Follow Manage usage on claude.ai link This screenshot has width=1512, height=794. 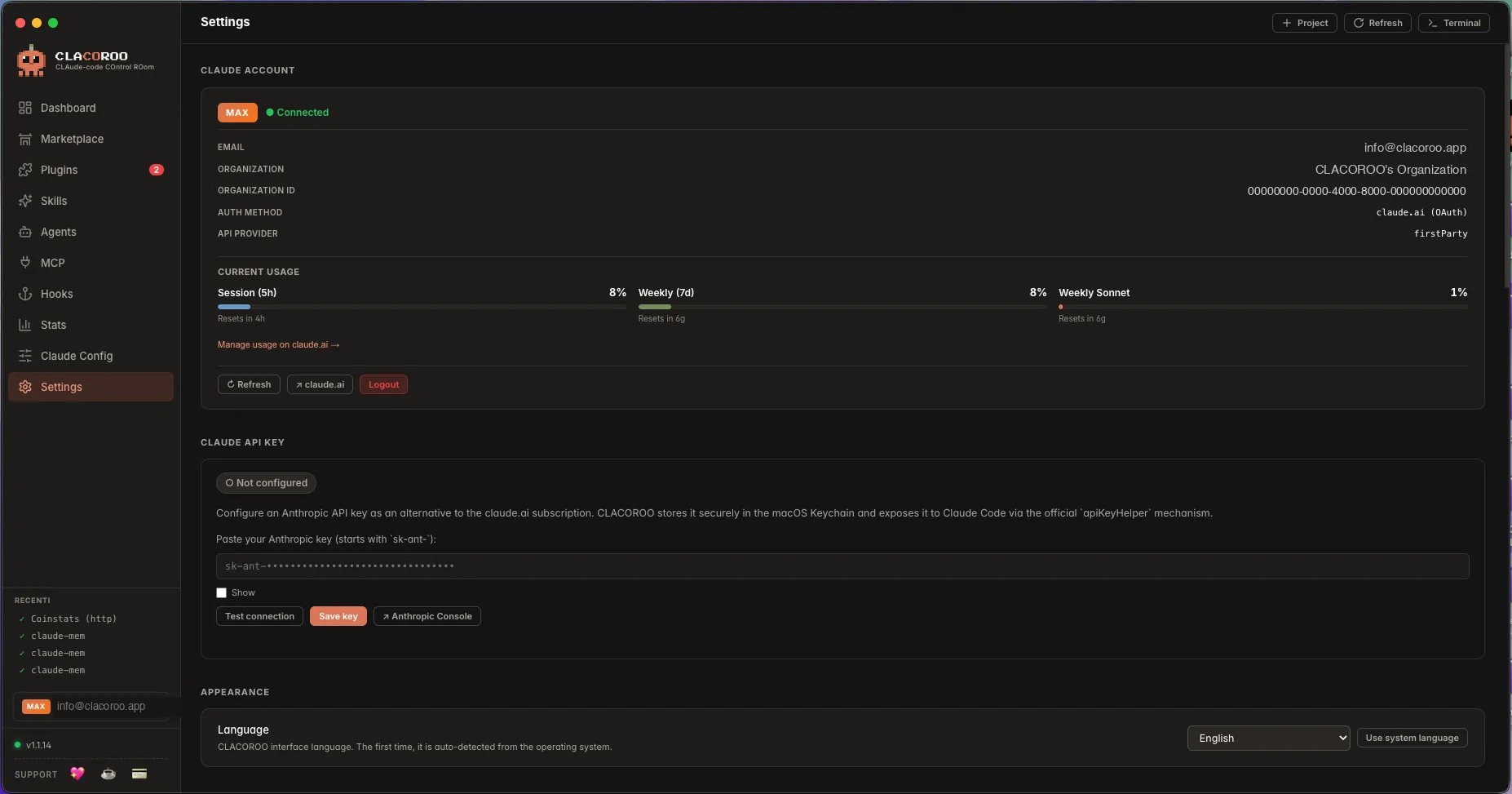[278, 344]
